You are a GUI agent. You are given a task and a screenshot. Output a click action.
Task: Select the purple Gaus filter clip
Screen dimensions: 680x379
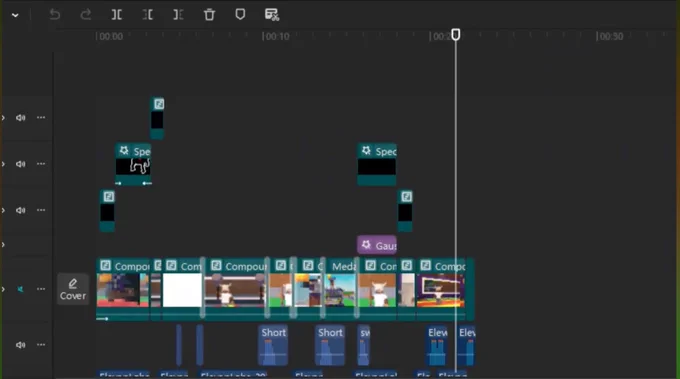pos(377,245)
